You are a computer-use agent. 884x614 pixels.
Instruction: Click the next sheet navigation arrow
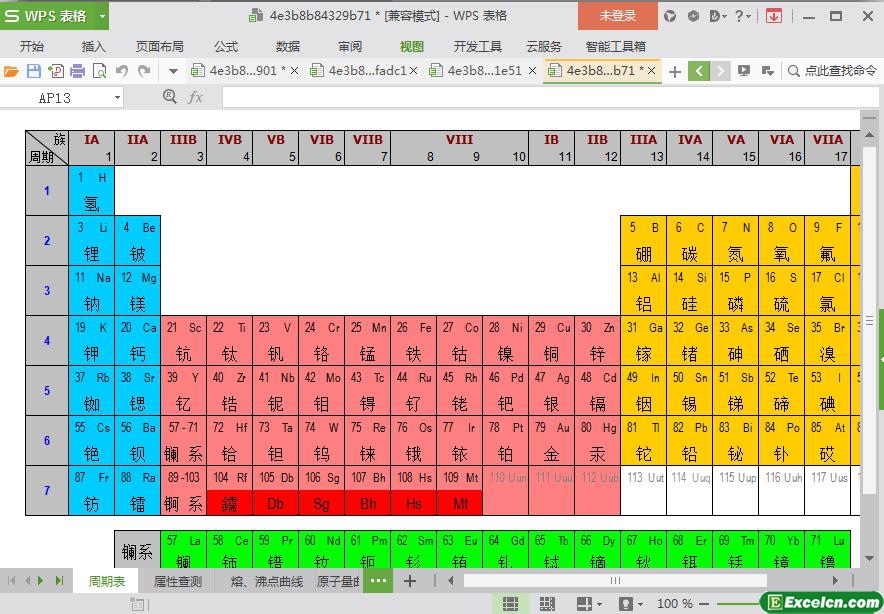(x=41, y=581)
